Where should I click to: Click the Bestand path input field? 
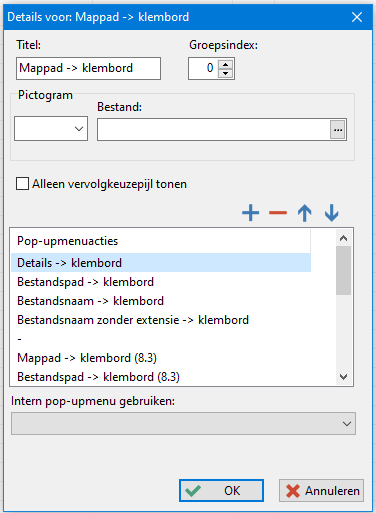pos(214,129)
